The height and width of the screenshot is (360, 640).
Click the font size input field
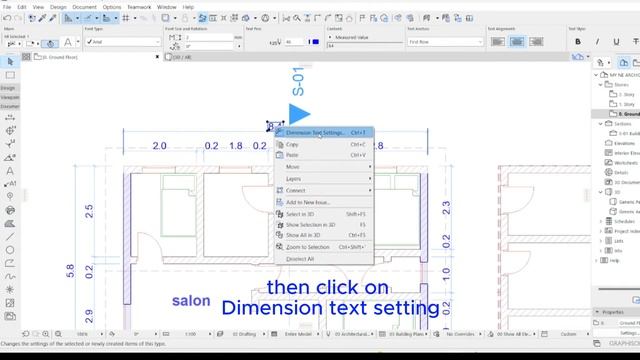[208, 37]
